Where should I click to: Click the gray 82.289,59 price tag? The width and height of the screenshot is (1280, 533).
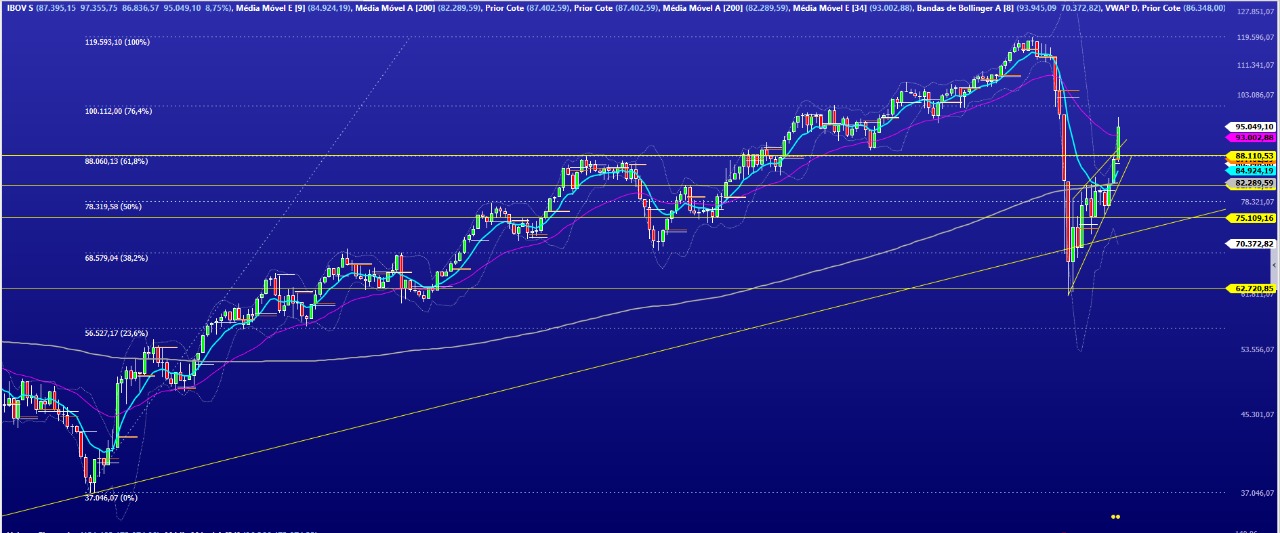pyautogui.click(x=1253, y=184)
